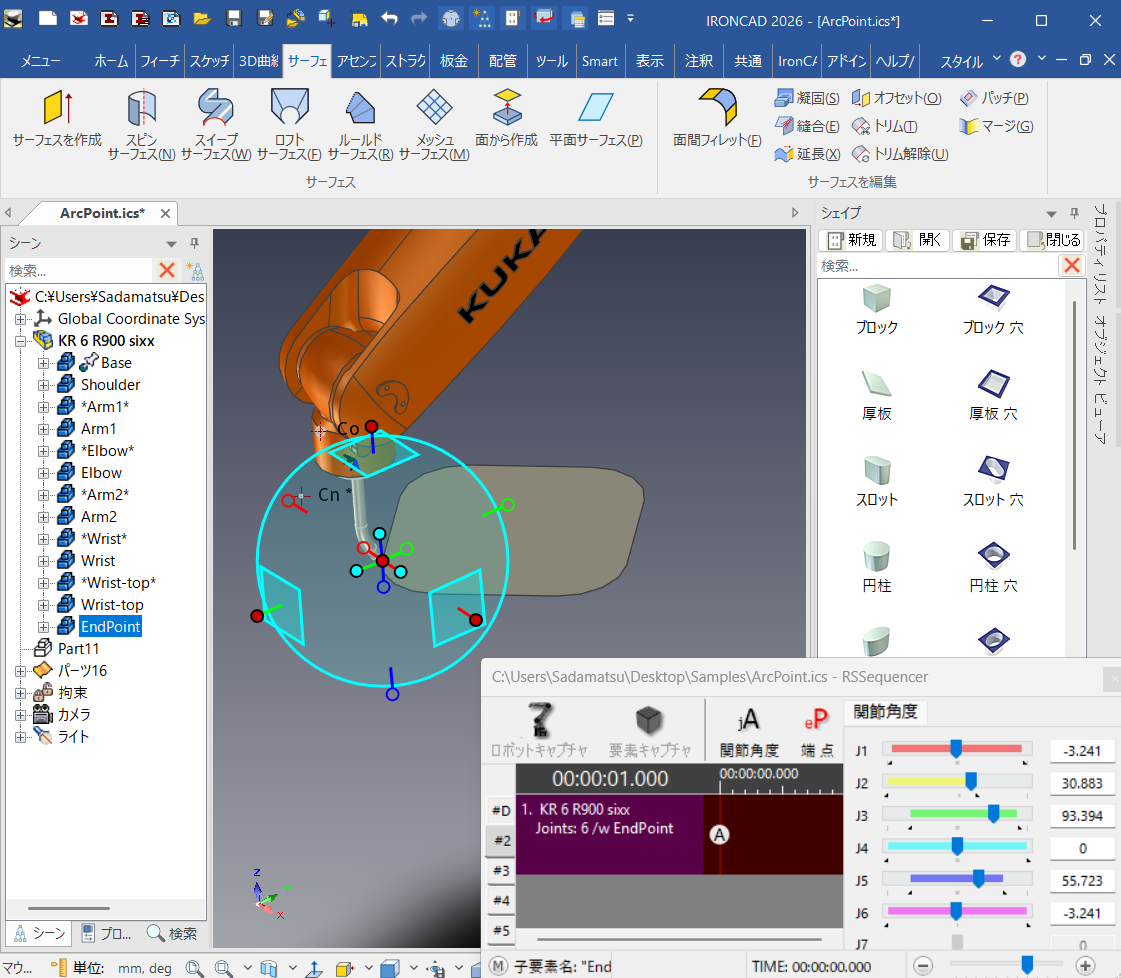Expand the Base tree node
Image resolution: width=1121 pixels, height=978 pixels.
(44, 363)
